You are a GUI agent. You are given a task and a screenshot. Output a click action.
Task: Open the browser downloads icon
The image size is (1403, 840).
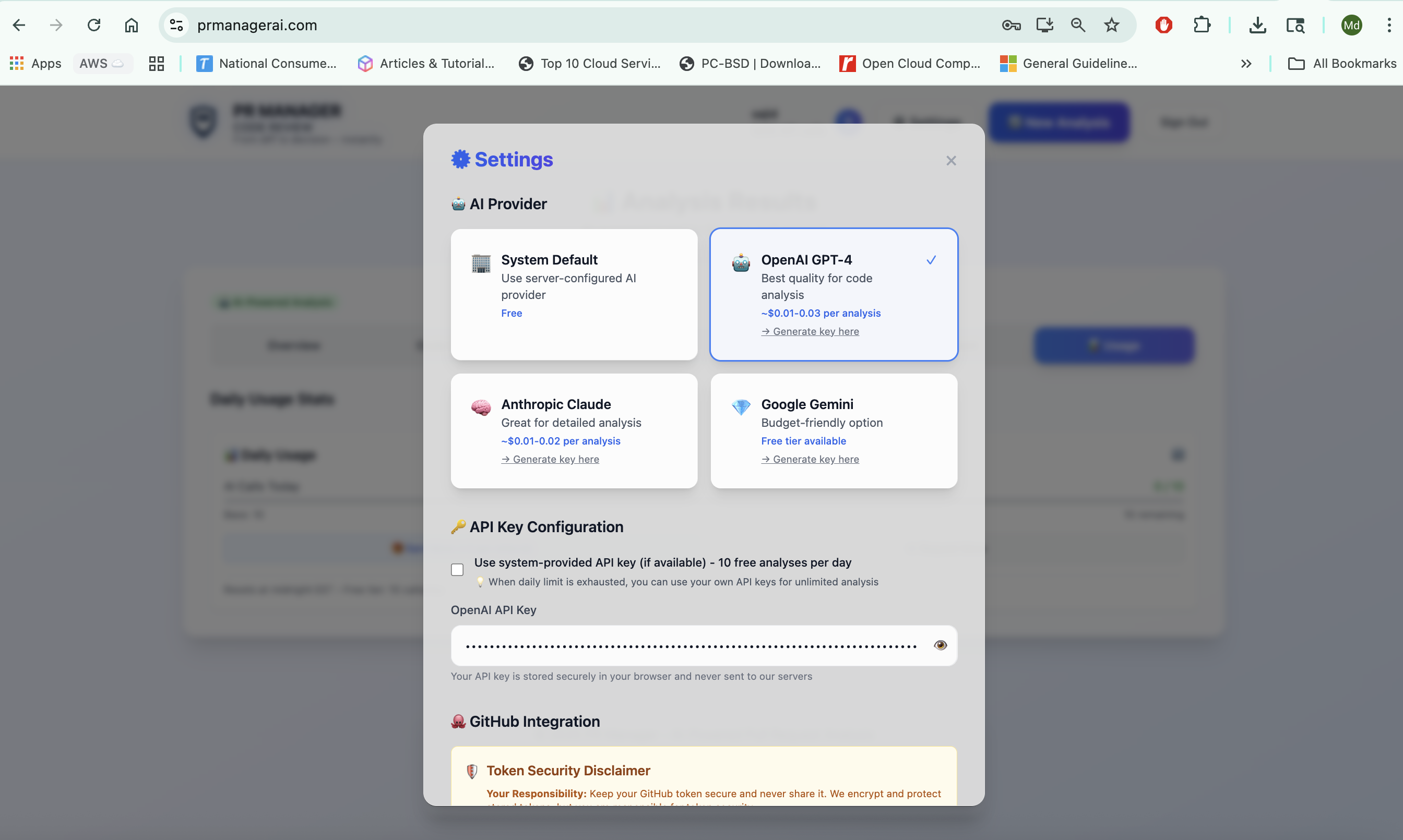coord(1257,25)
